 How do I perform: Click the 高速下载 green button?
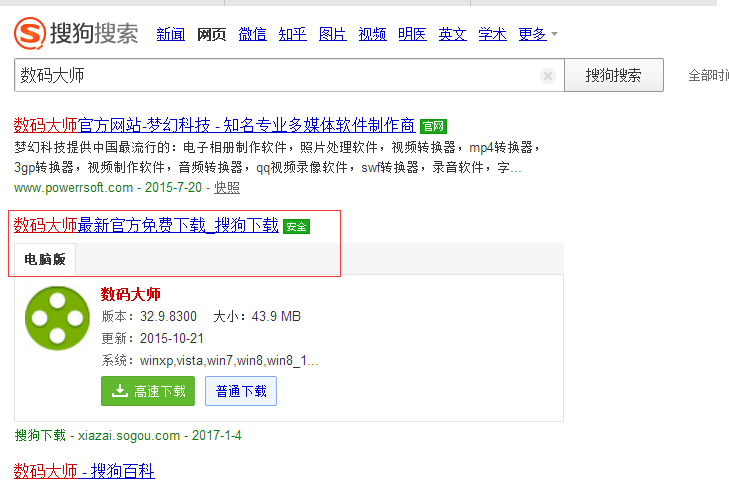tap(148, 391)
